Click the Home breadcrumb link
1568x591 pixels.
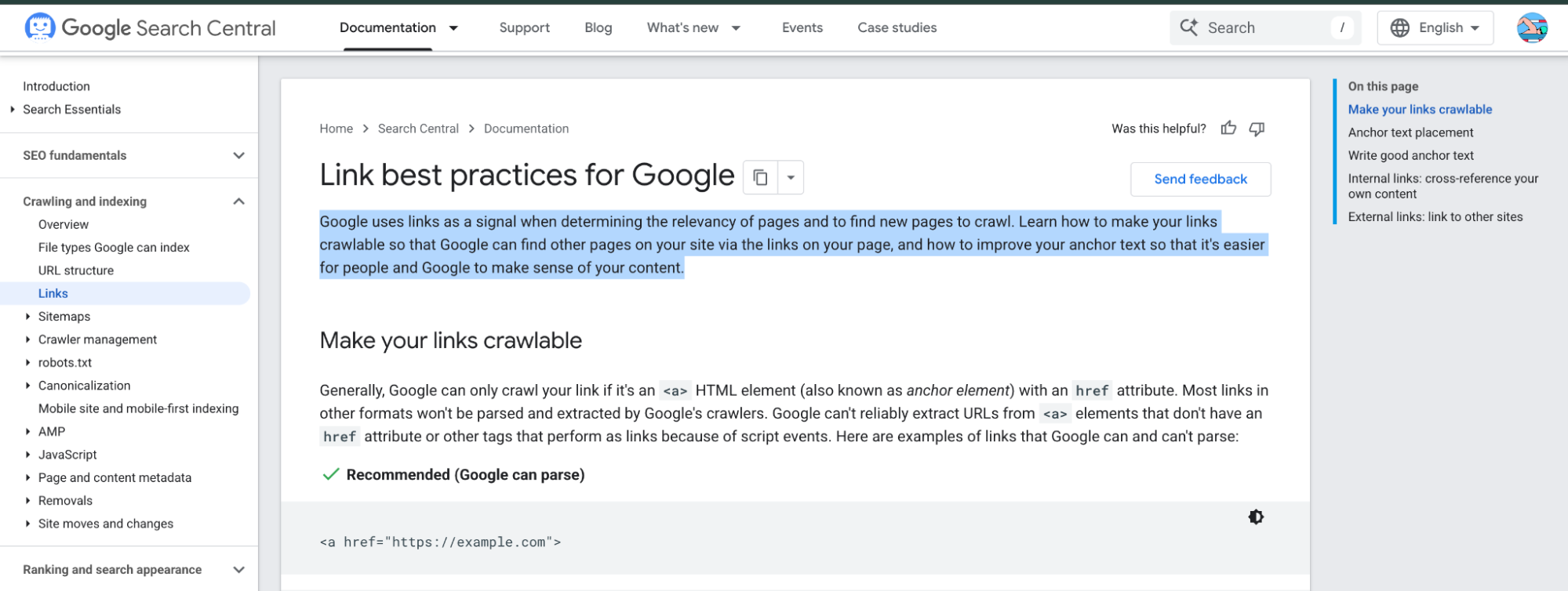click(336, 129)
